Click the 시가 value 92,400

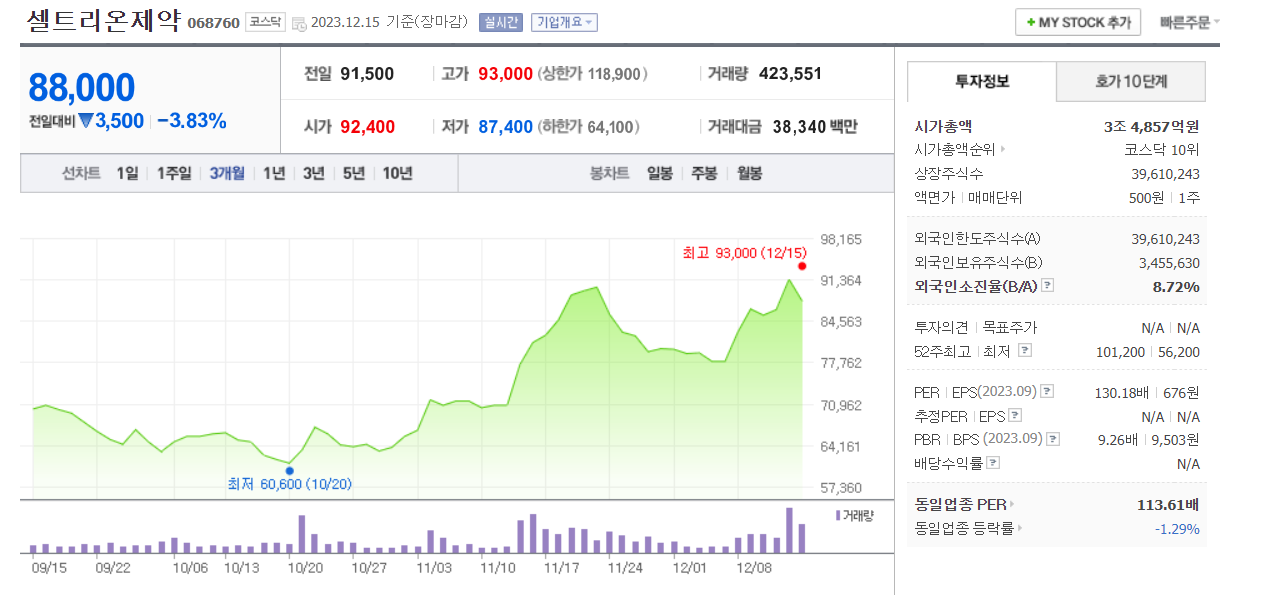tap(367, 126)
